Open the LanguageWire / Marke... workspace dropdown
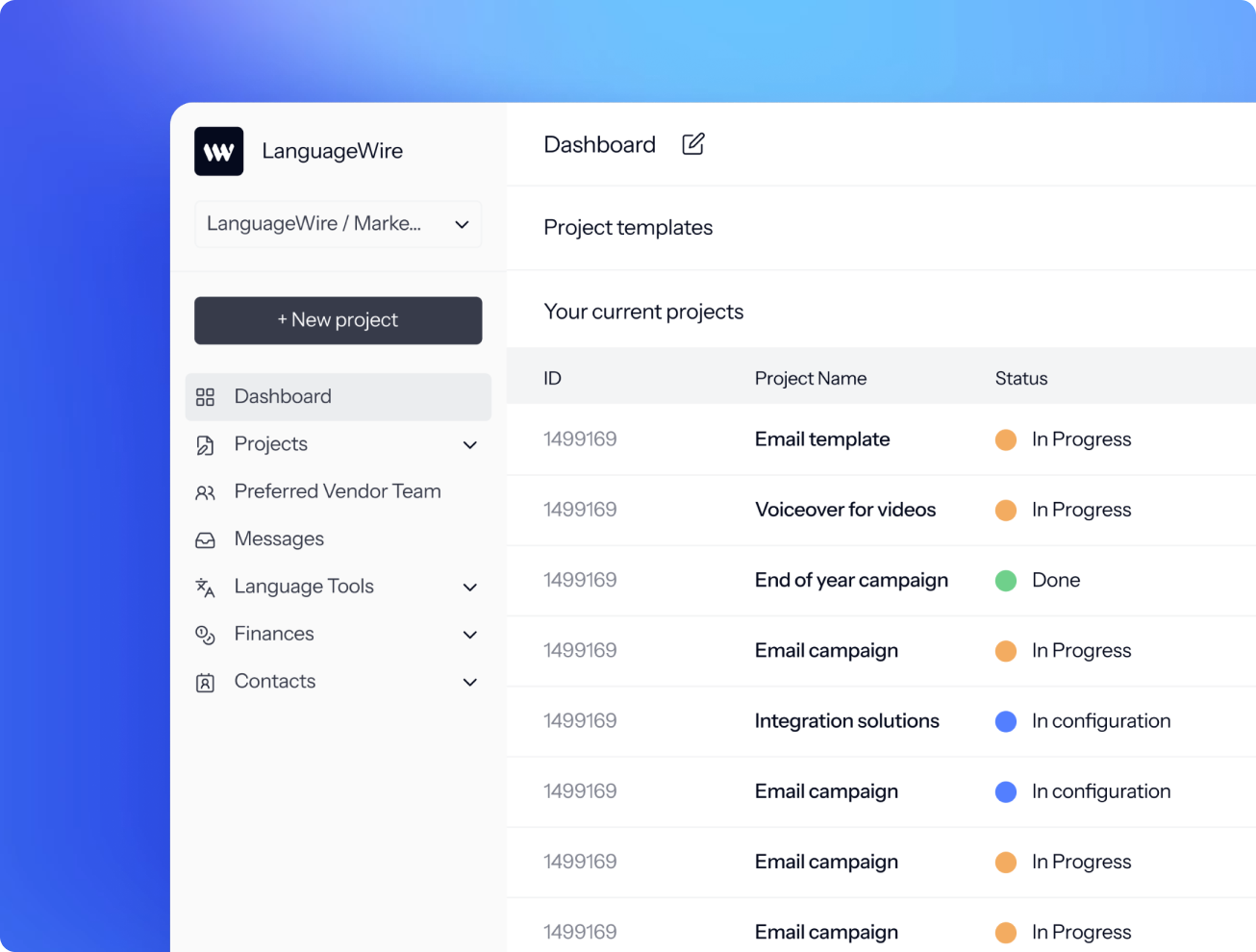Image resolution: width=1256 pixels, height=952 pixels. point(338,223)
